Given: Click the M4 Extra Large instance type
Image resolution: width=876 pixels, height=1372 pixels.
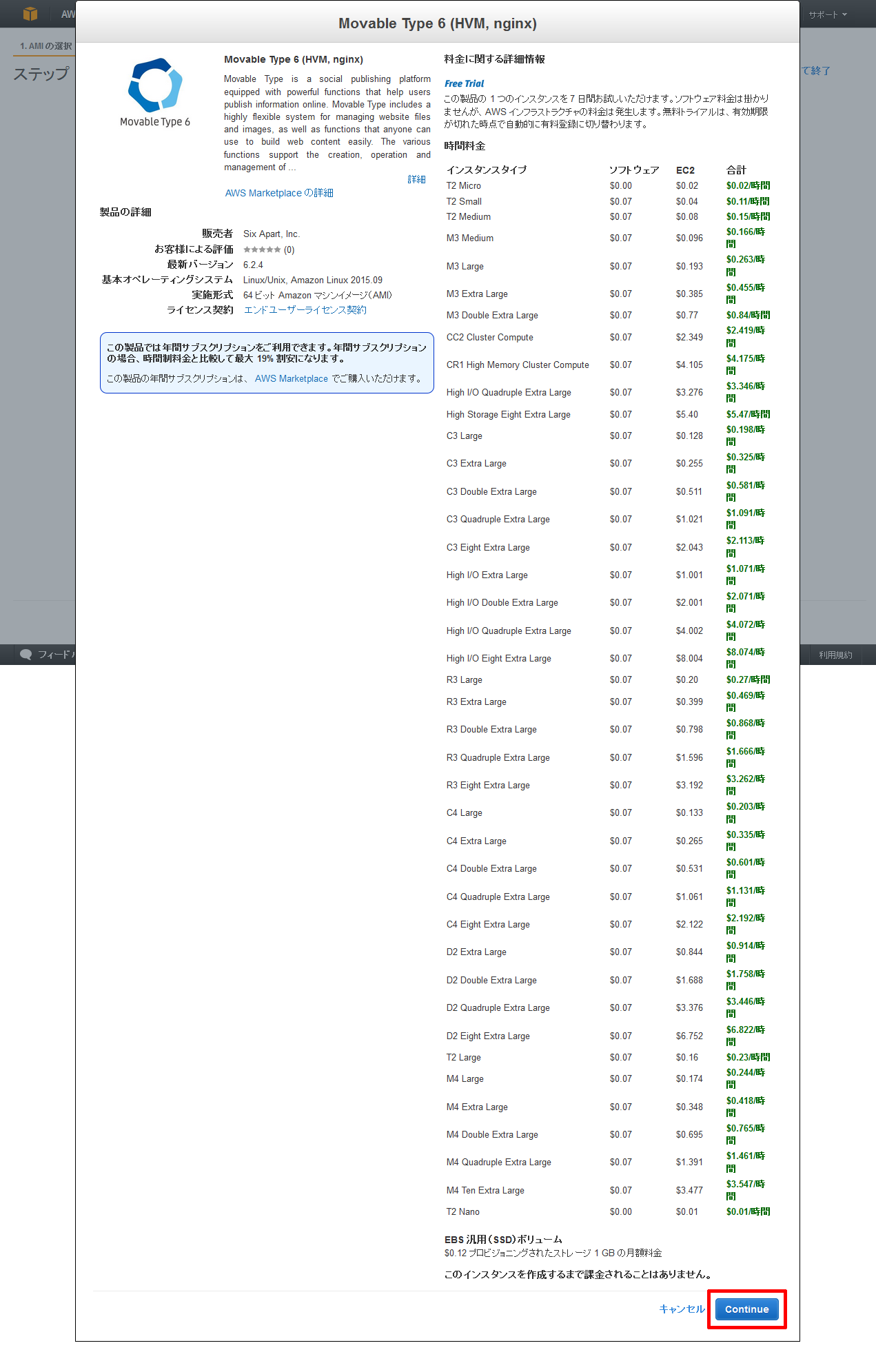Looking at the screenshot, I should click(477, 1107).
